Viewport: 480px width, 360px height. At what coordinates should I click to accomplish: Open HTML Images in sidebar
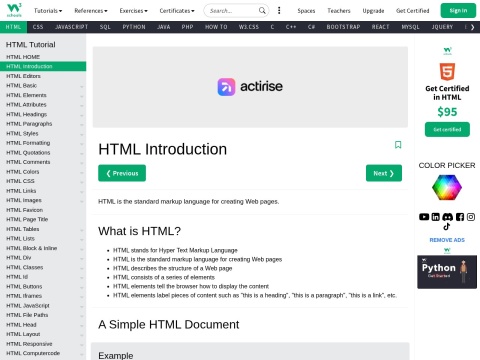[43, 200]
